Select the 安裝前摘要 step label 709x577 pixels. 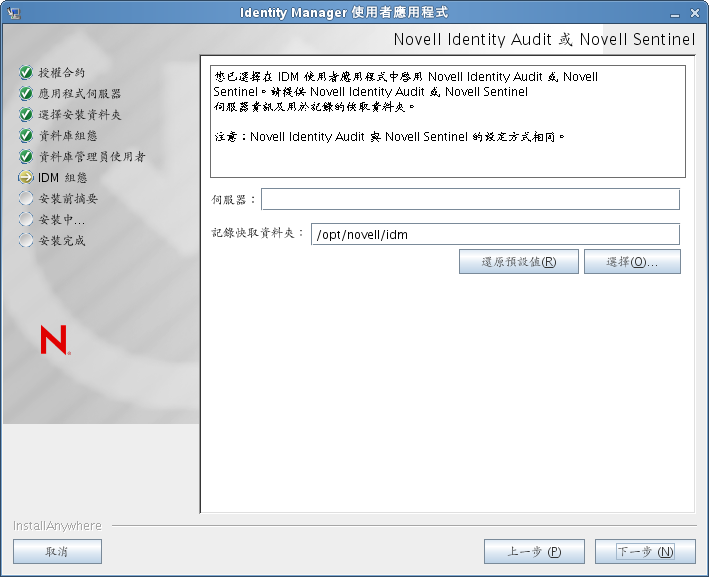[68, 199]
